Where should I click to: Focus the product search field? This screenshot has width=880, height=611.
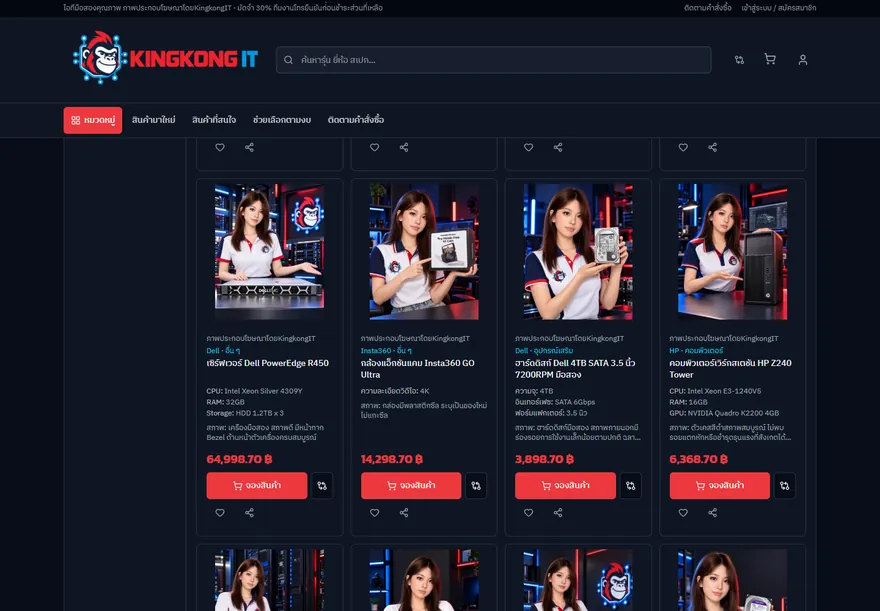[493, 60]
